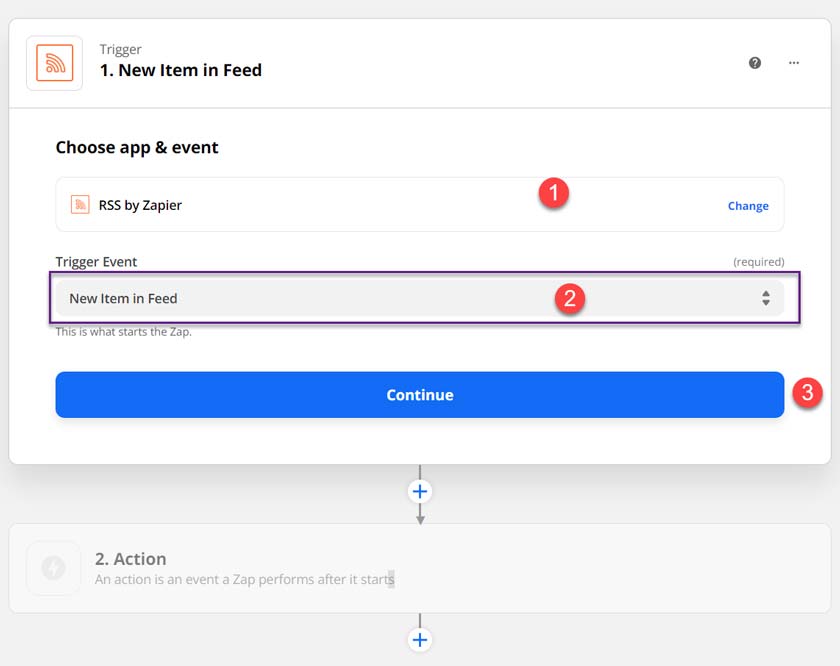Open the help question mark icon
Image resolution: width=840 pixels, height=666 pixels.
tap(755, 63)
